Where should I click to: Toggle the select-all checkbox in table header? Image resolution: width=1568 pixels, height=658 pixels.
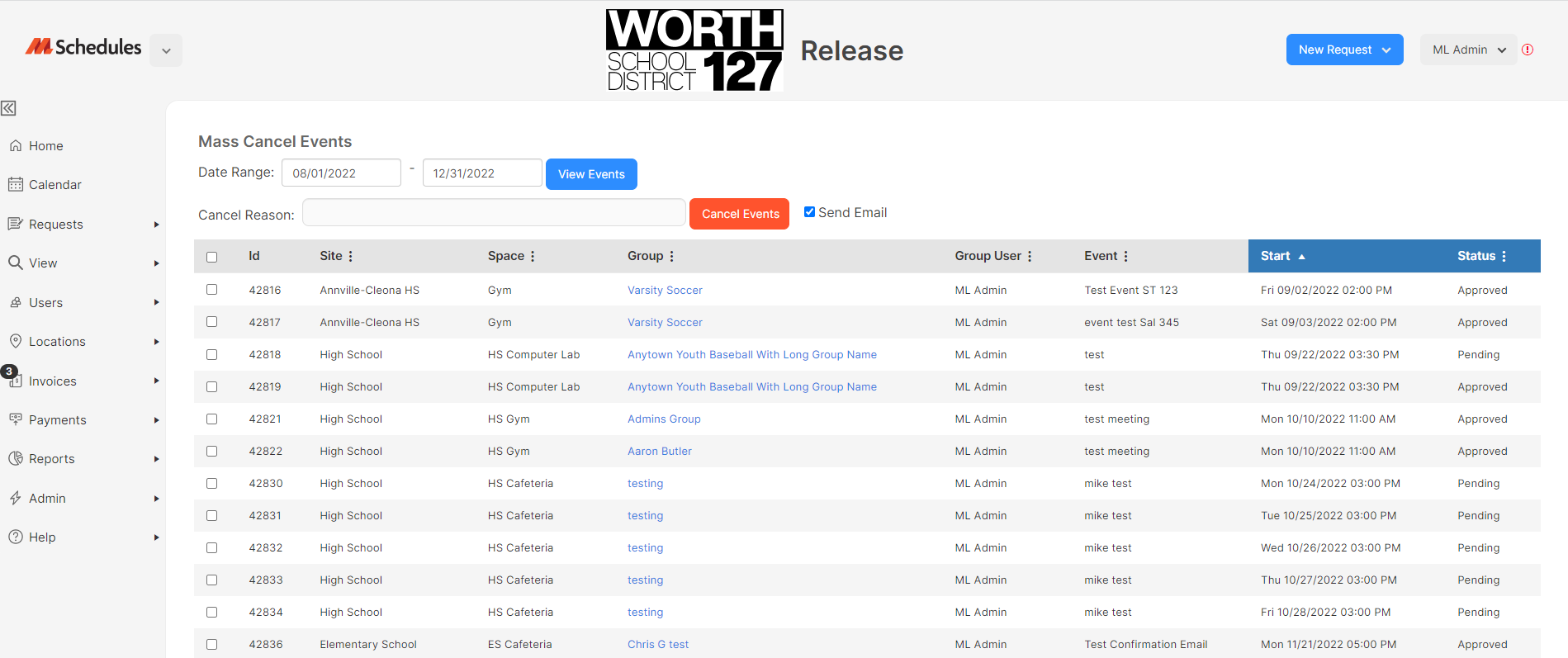point(212,257)
